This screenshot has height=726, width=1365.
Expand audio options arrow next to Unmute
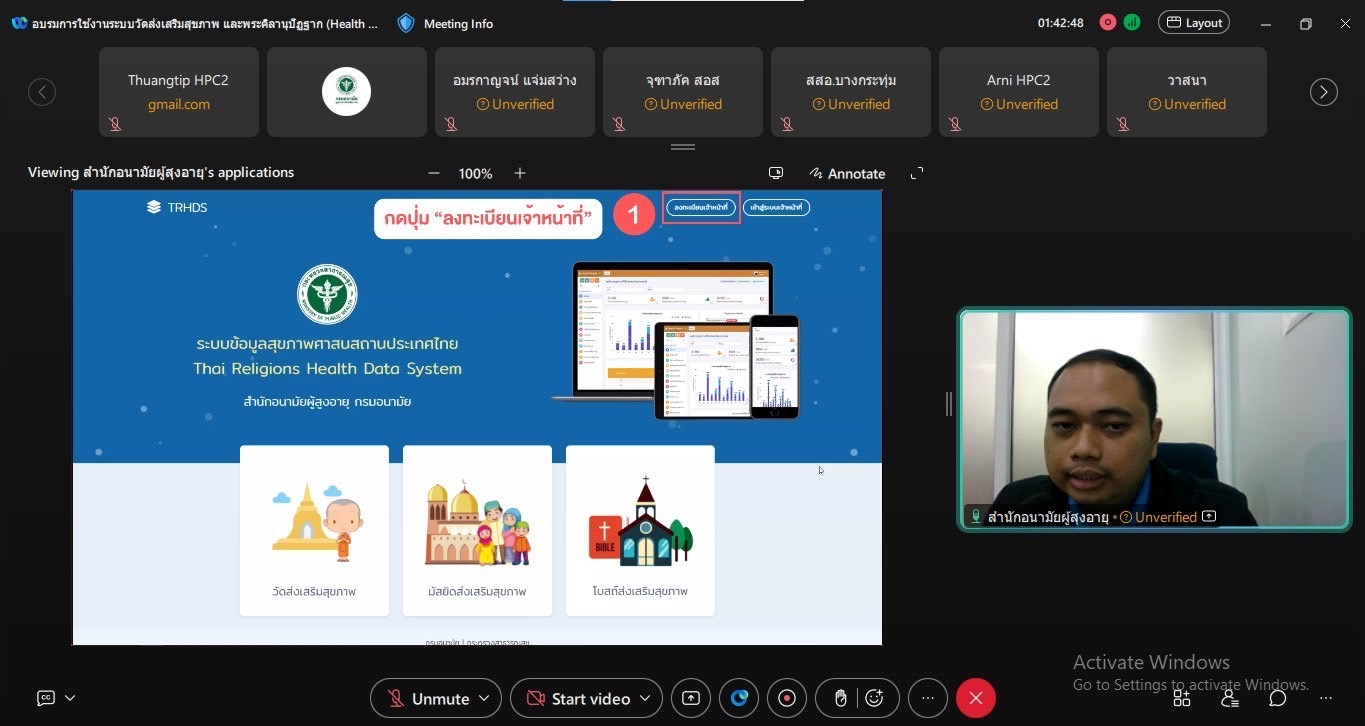point(485,698)
